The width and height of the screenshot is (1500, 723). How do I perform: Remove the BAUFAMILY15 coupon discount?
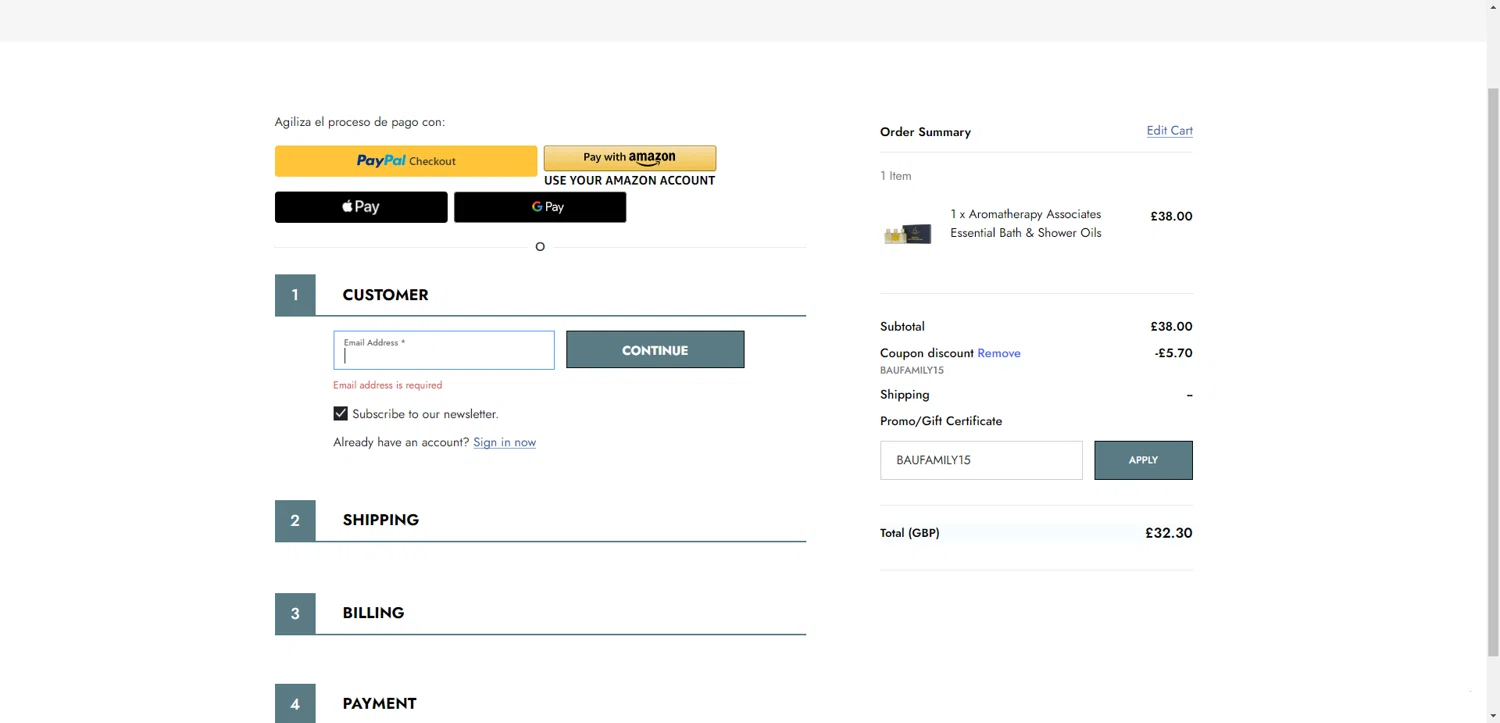[999, 353]
